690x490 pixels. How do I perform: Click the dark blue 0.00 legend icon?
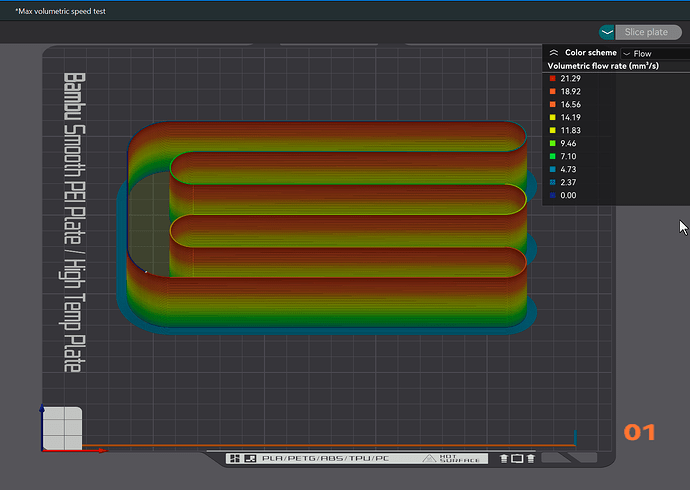point(553,195)
